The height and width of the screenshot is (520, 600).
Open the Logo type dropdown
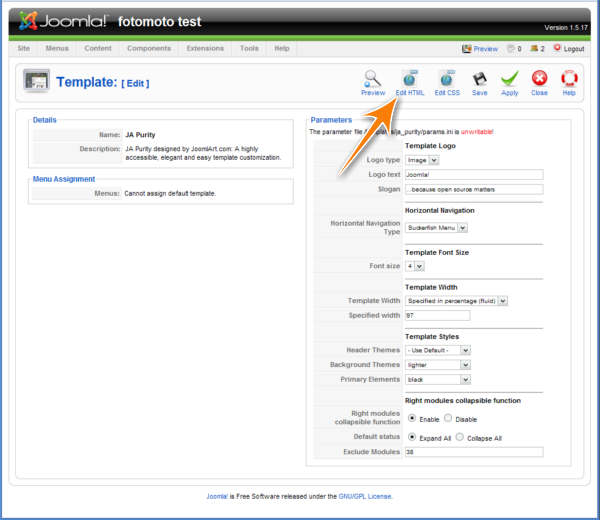coord(422,160)
